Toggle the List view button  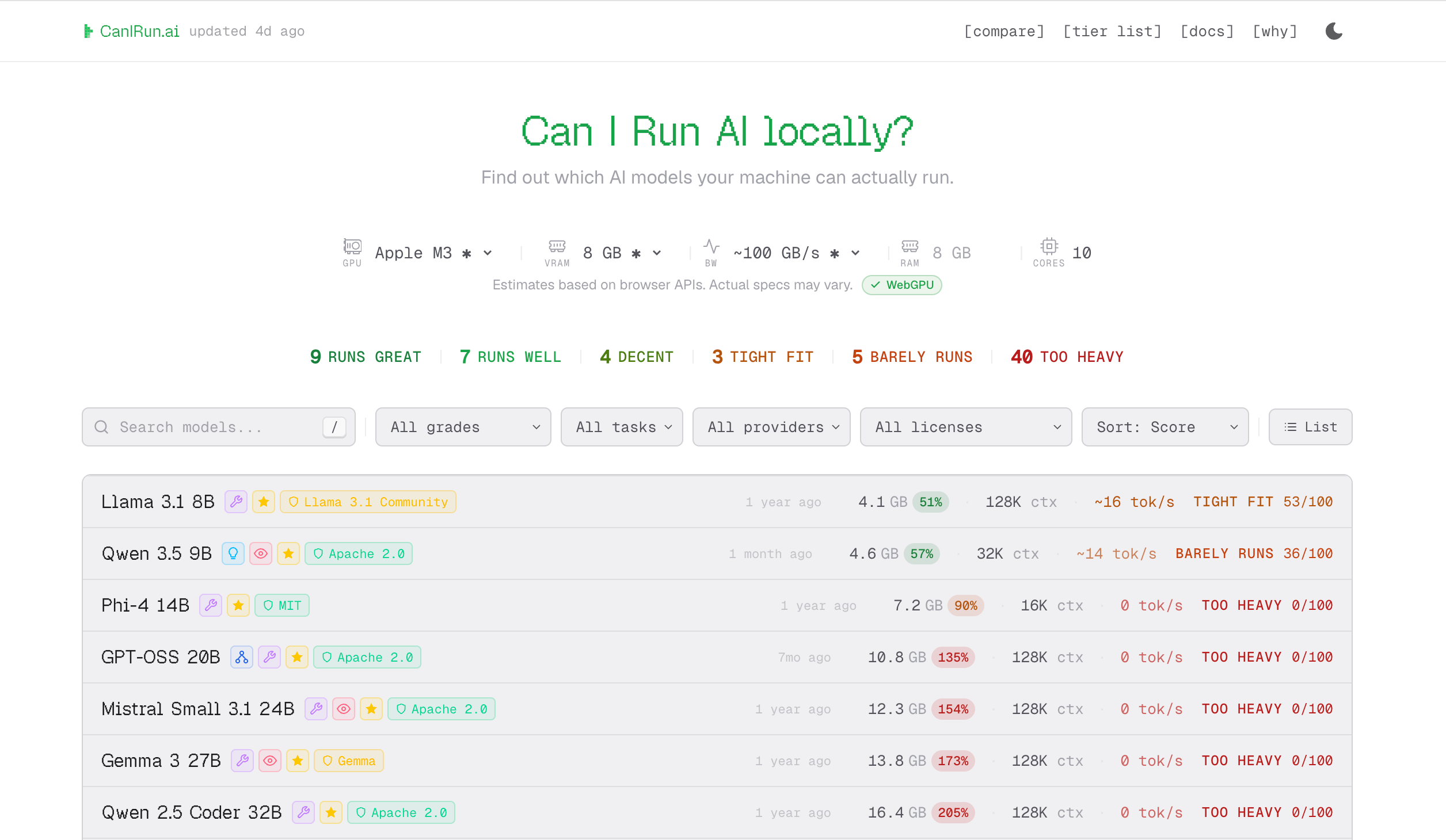click(1310, 427)
